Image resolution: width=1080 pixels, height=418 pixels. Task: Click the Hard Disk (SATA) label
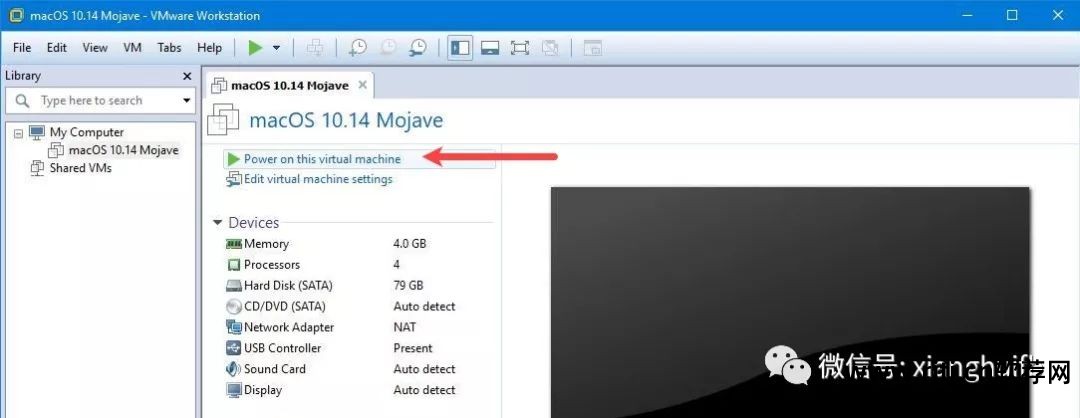pos(288,286)
